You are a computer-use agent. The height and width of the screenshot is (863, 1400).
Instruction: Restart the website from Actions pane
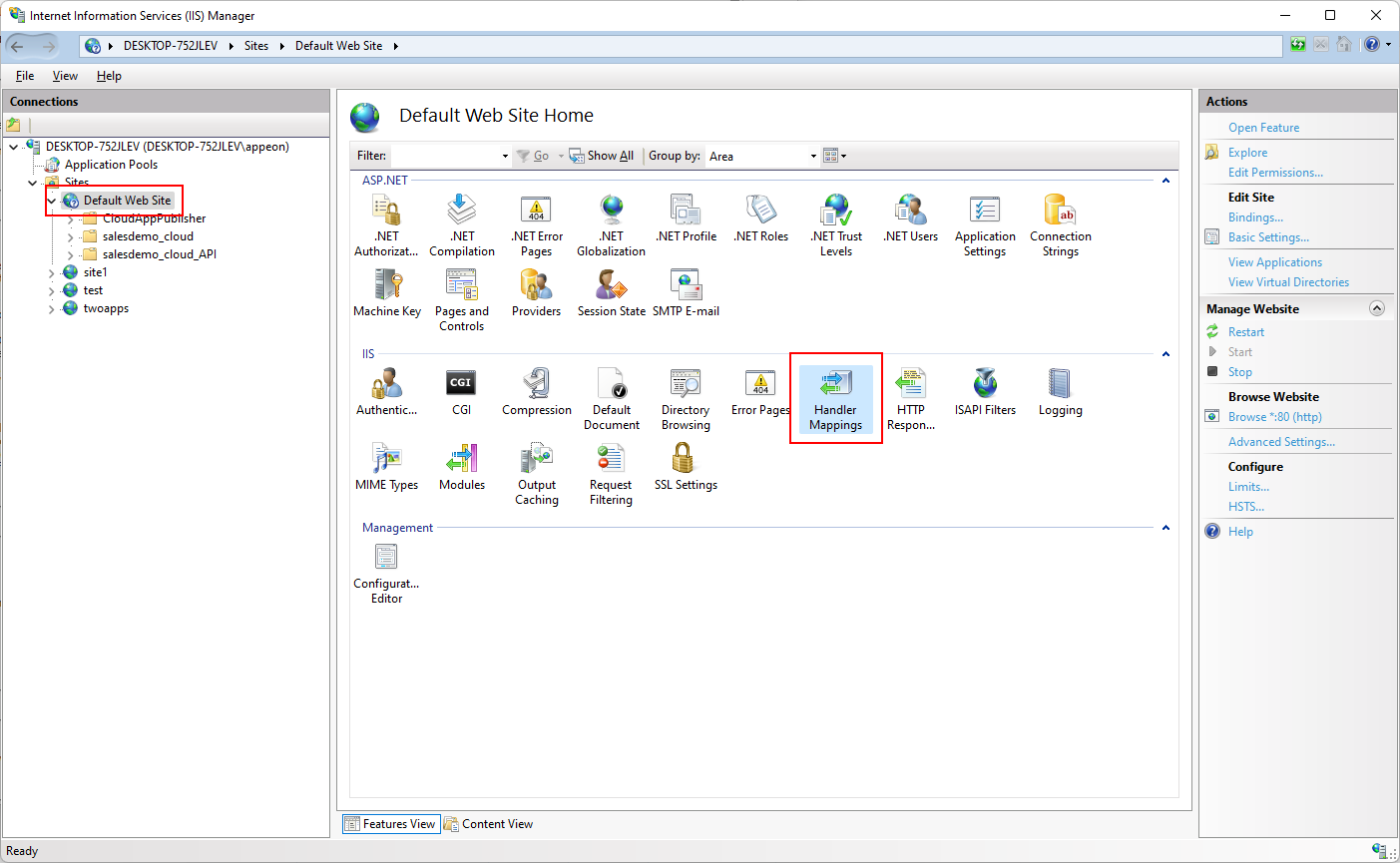point(1245,332)
